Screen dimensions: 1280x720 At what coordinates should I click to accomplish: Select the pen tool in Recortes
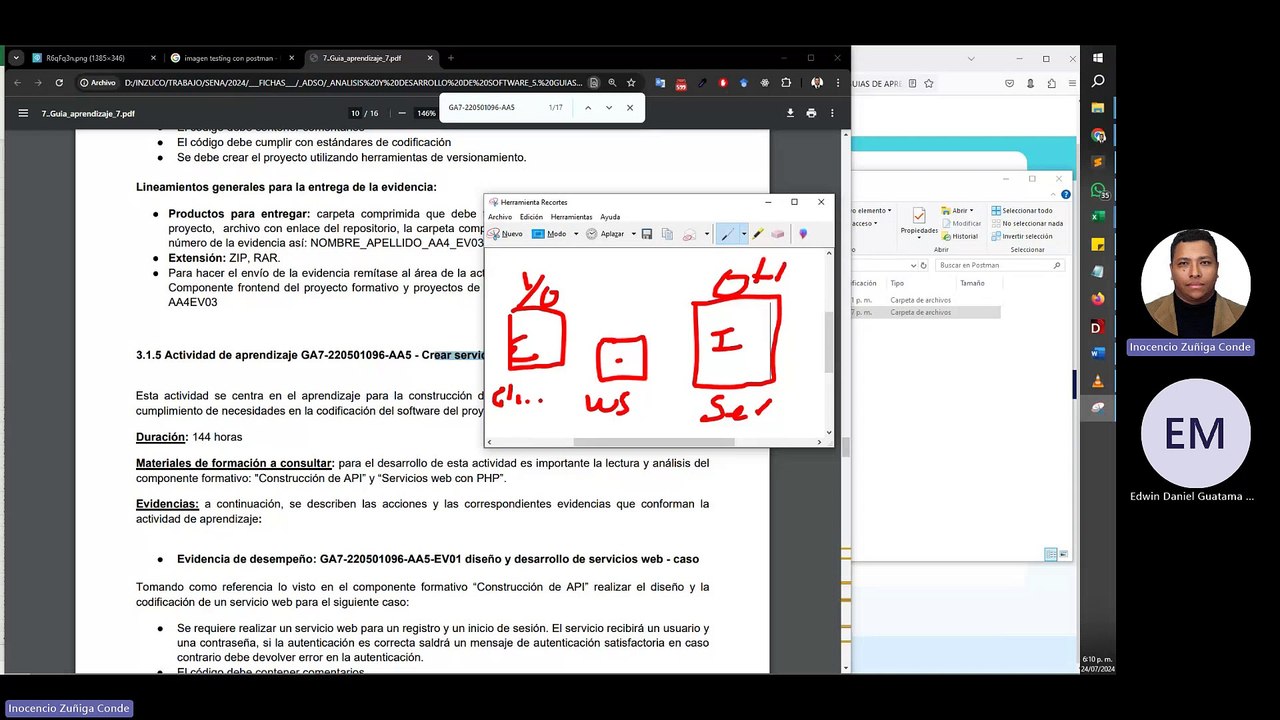[x=727, y=234]
